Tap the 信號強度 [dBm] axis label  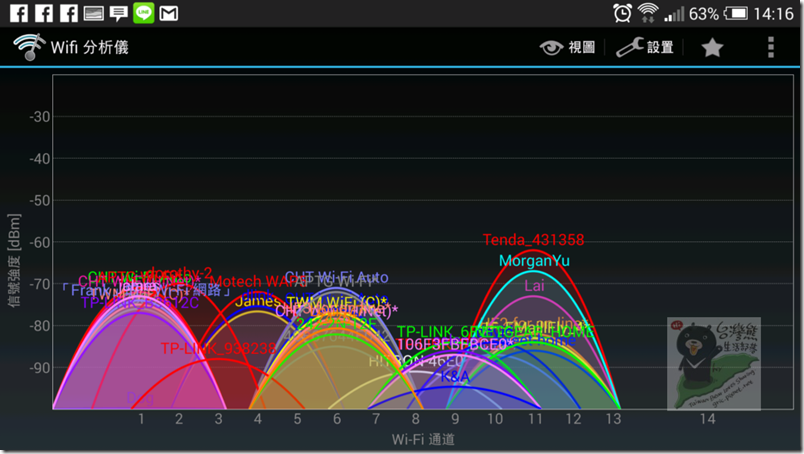tap(14, 260)
